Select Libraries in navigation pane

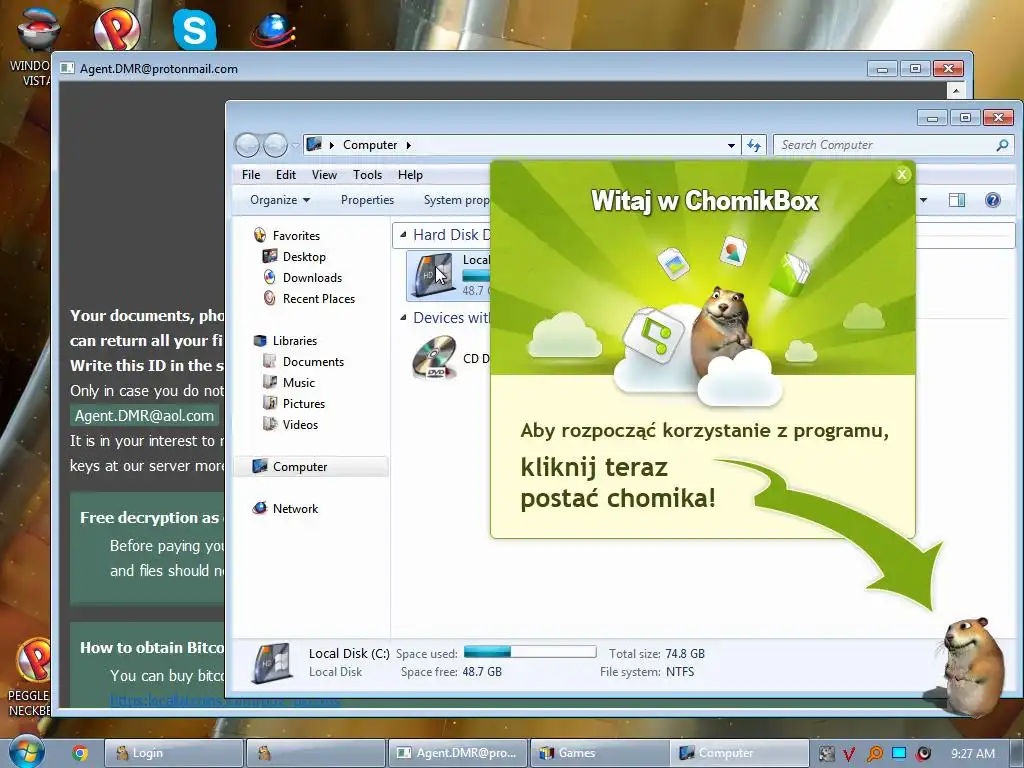tap(295, 341)
